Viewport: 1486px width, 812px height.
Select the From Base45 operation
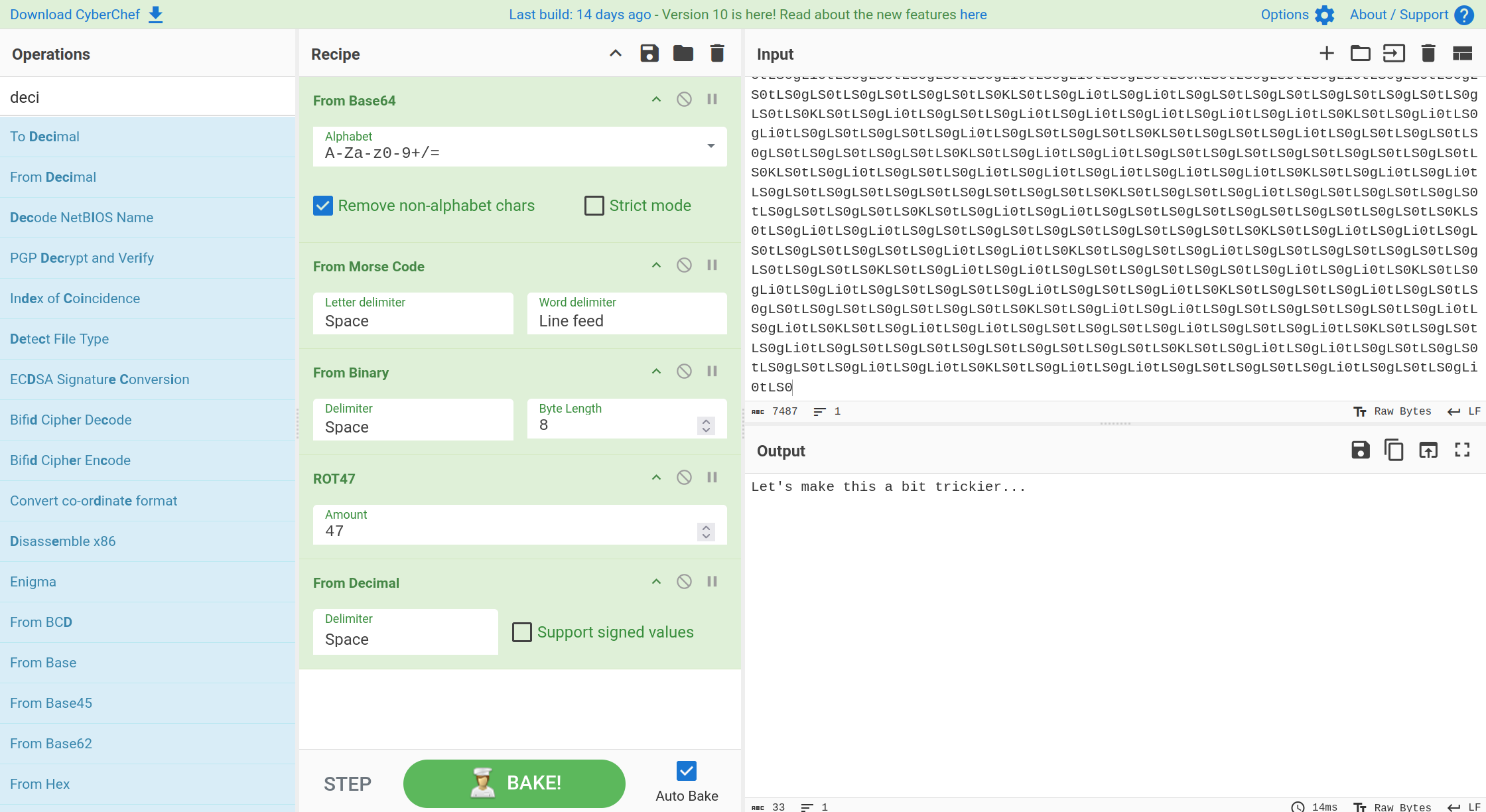pyautogui.click(x=148, y=703)
